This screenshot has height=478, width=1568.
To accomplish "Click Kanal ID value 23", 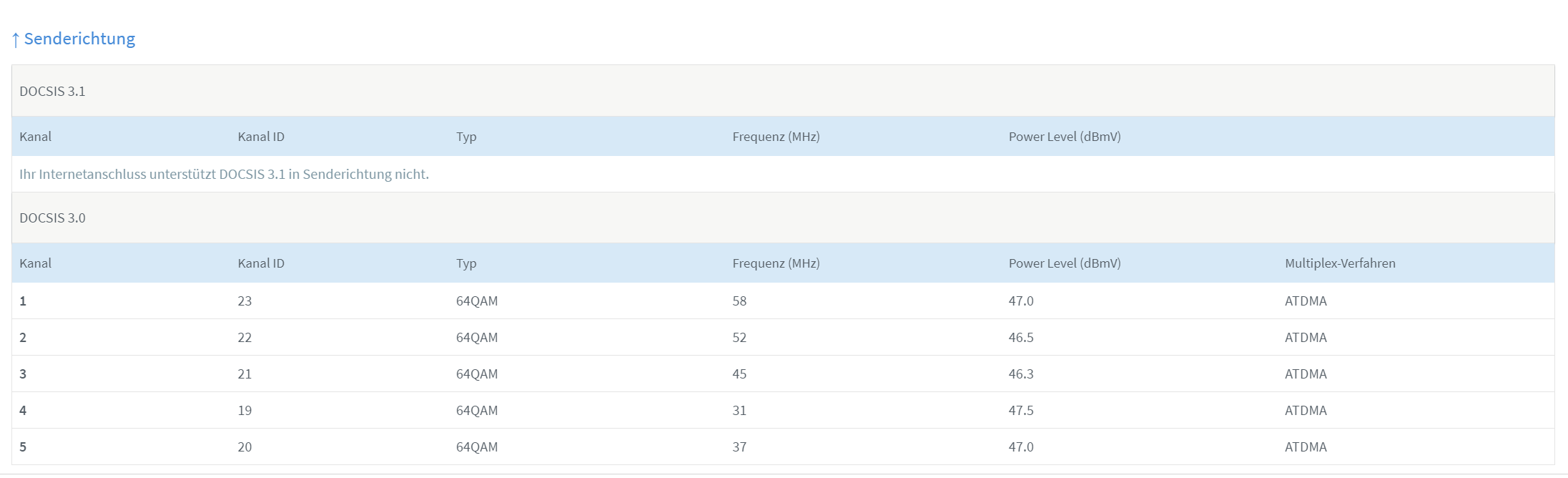I will click(x=245, y=301).
